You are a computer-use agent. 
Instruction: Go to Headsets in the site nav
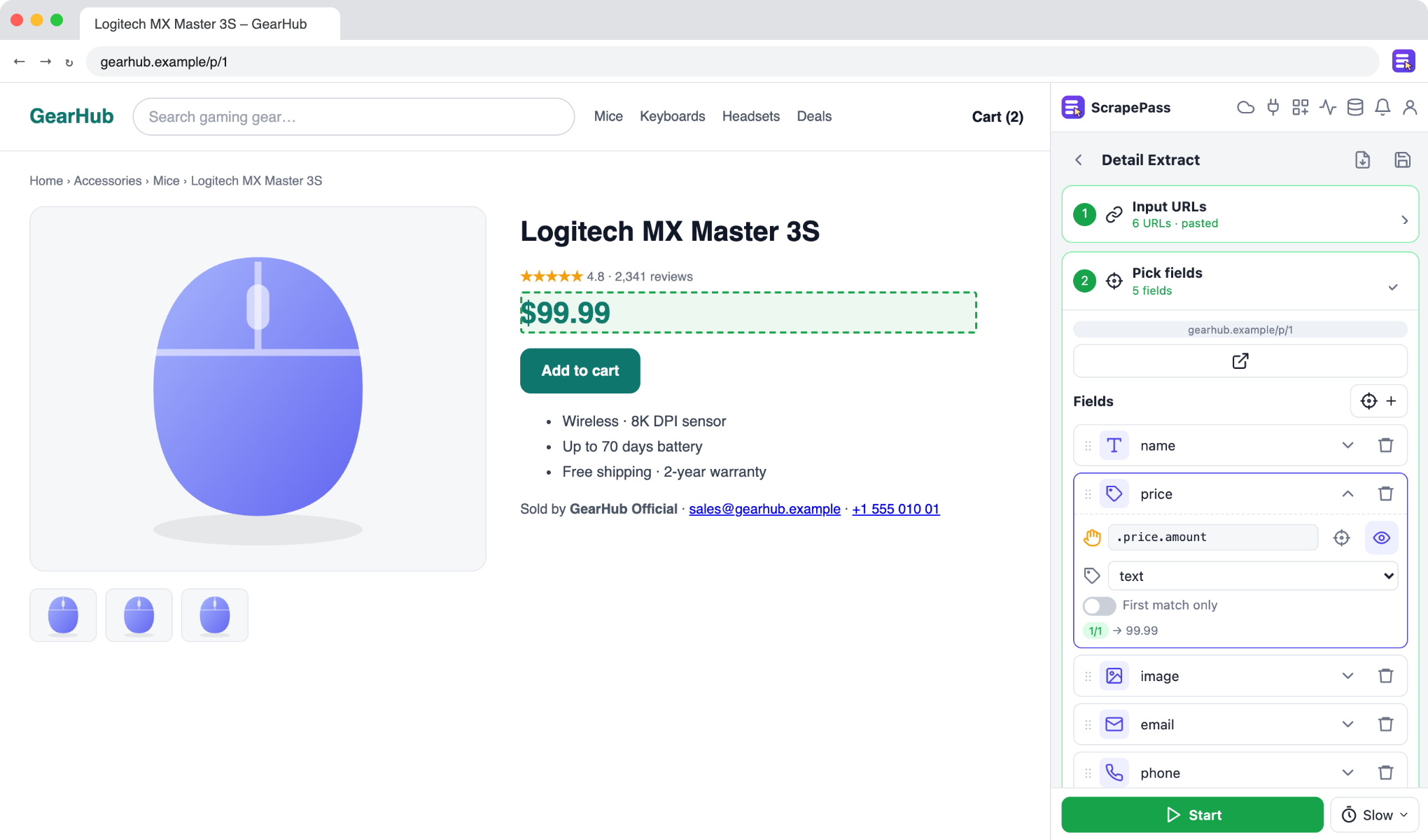click(750, 116)
